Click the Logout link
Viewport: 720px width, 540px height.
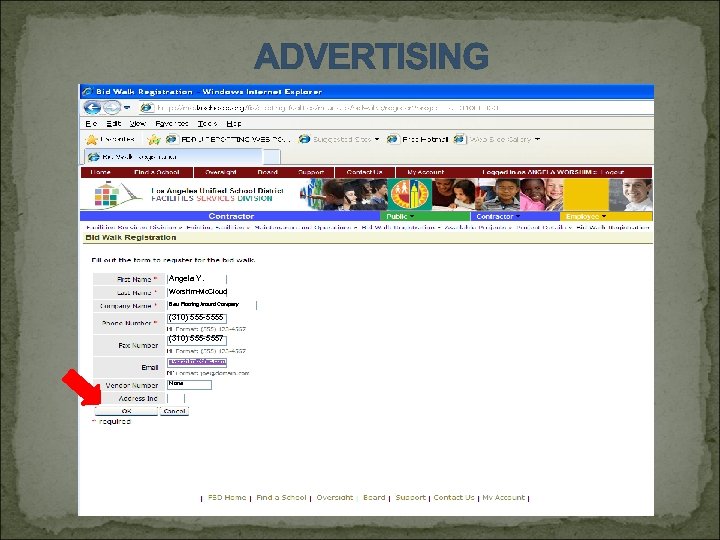[x=613, y=172]
